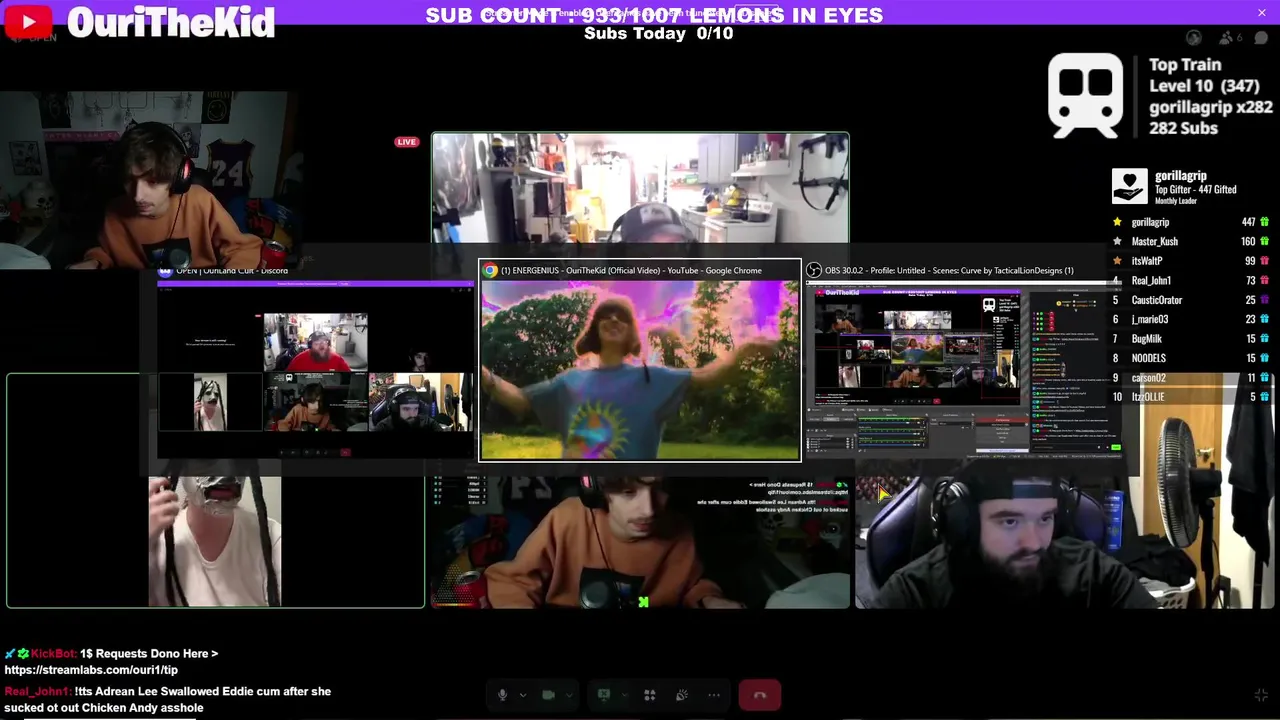Open the Activities launcher icon
The height and width of the screenshot is (720, 1280).
point(649,695)
